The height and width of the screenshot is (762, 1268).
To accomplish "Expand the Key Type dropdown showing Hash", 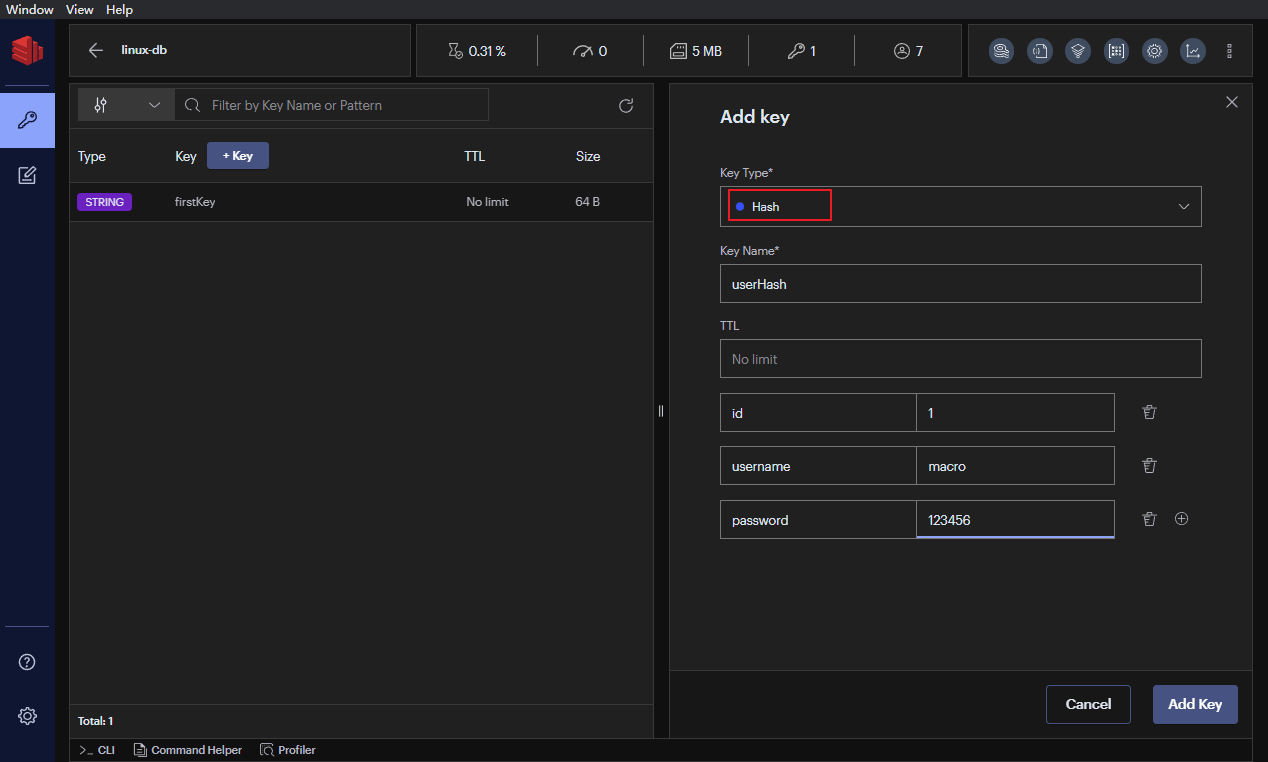I will point(961,206).
